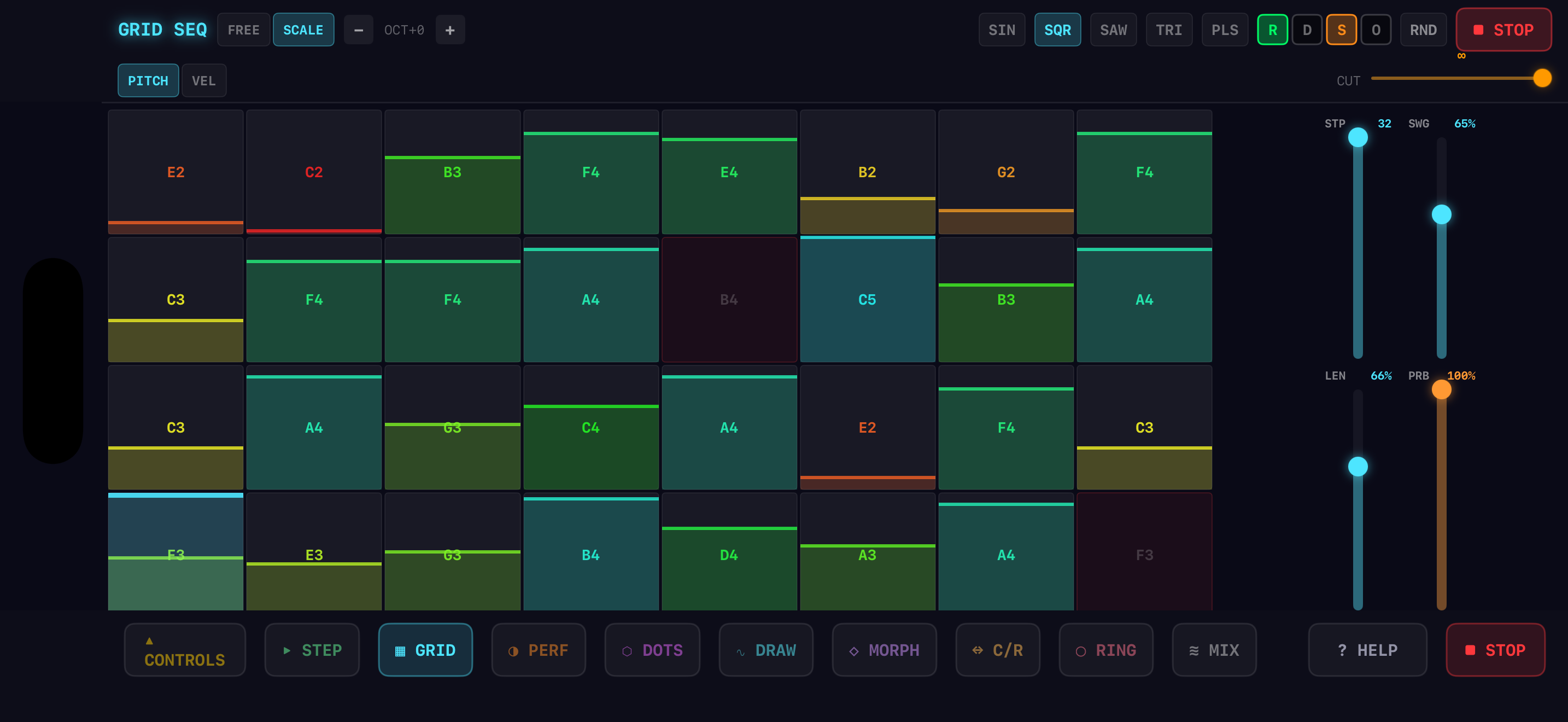
Task: Open the MORPH panel
Action: (x=885, y=650)
